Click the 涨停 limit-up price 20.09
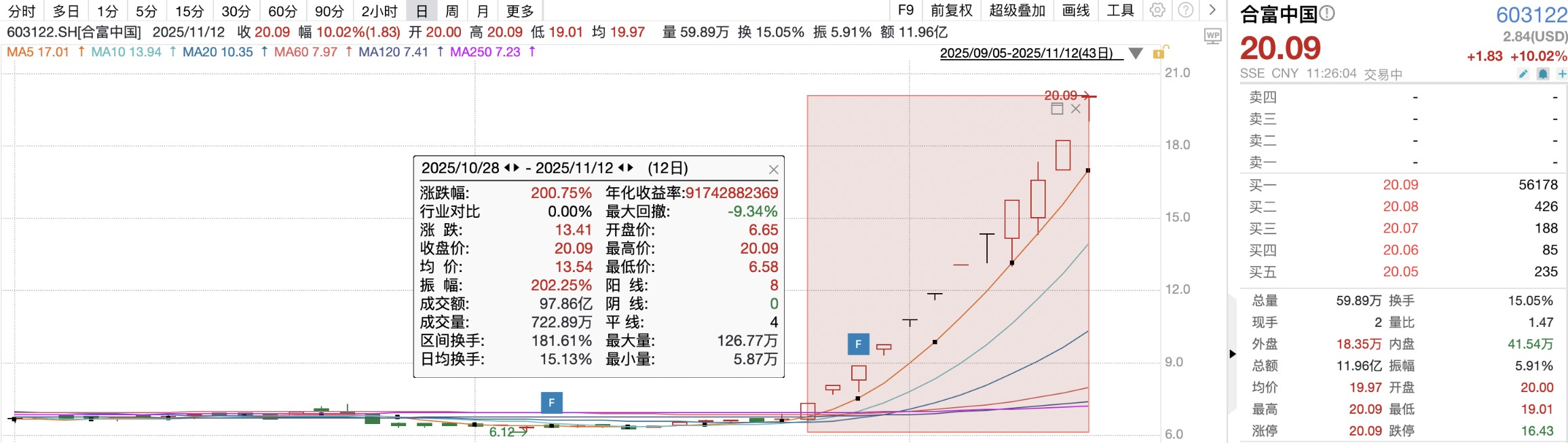 (1365, 431)
